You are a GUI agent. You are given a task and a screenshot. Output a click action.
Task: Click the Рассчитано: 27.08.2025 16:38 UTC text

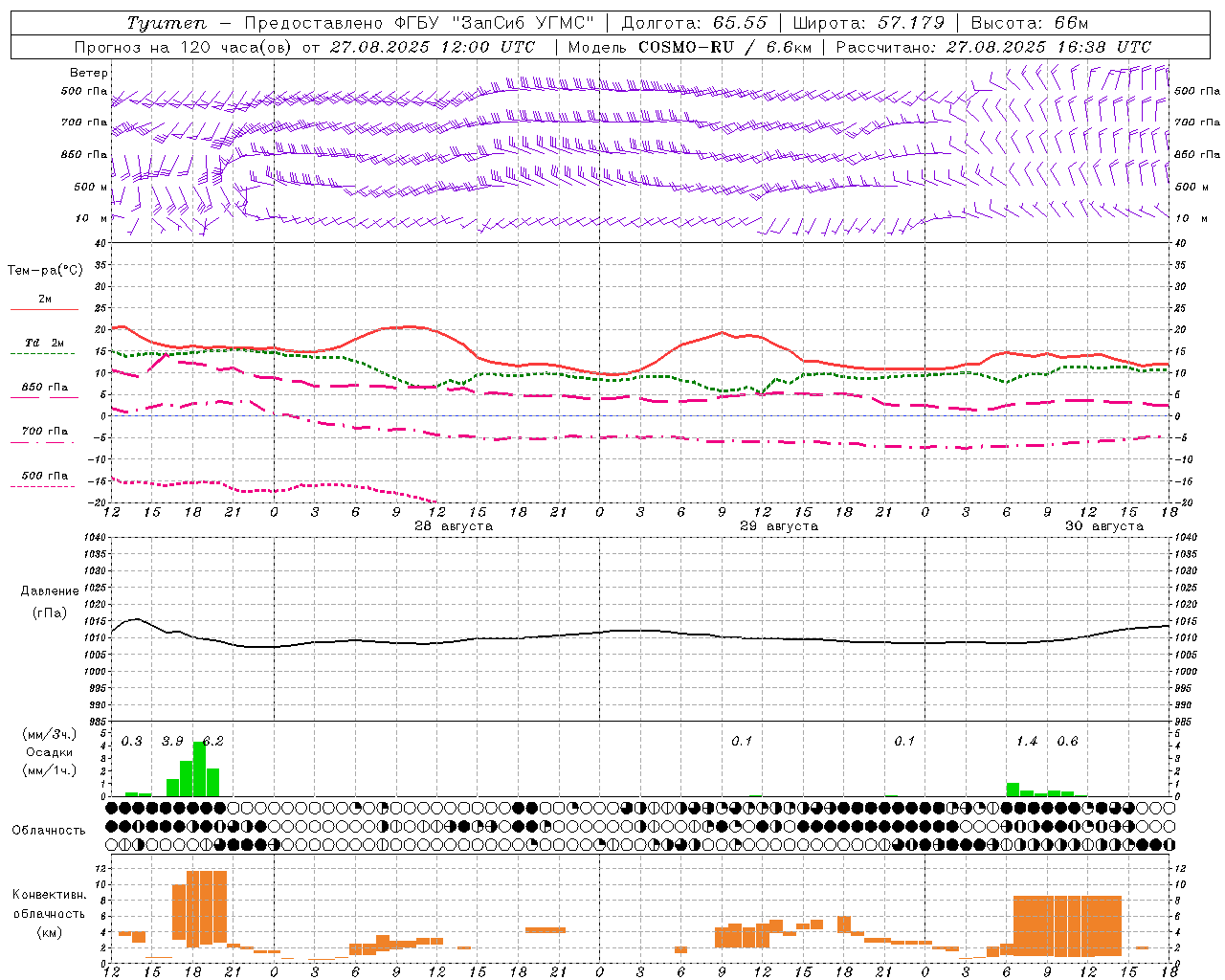pos(993,47)
